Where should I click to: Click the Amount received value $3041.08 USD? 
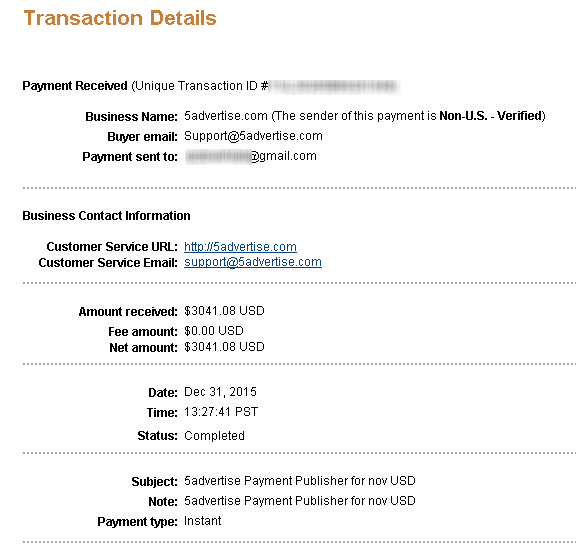(x=224, y=311)
